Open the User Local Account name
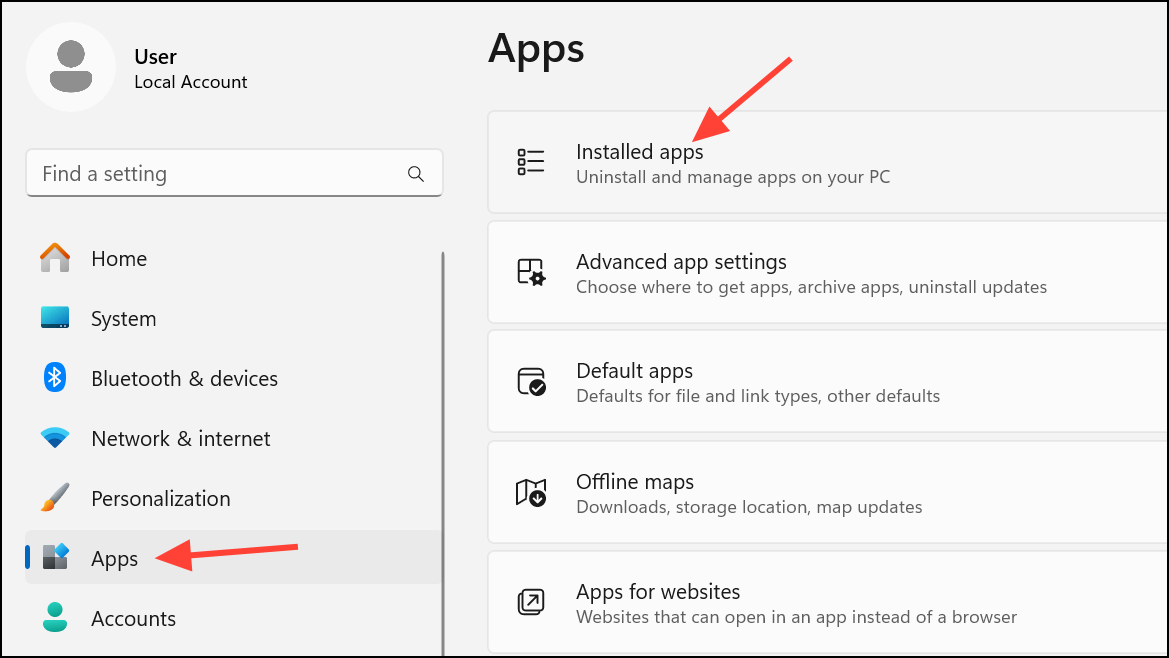The height and width of the screenshot is (658, 1169). pyautogui.click(x=190, y=69)
